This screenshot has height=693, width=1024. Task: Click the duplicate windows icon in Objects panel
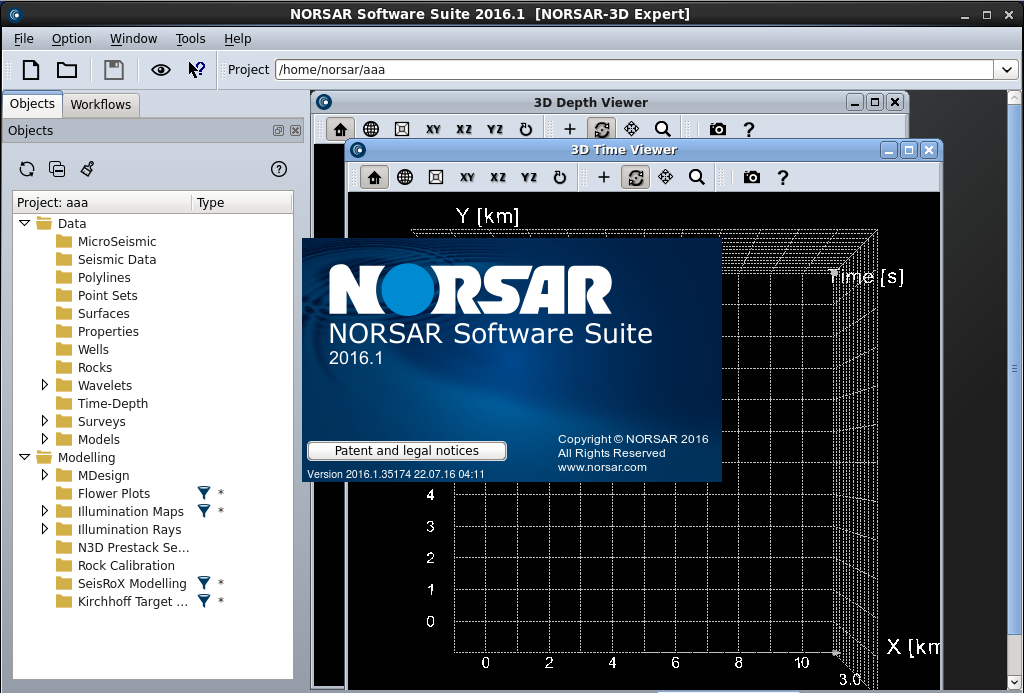click(57, 169)
